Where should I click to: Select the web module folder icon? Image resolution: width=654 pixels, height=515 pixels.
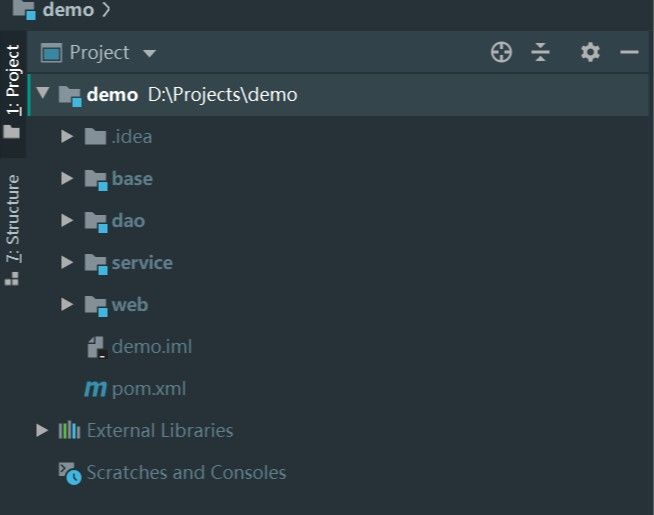click(96, 306)
